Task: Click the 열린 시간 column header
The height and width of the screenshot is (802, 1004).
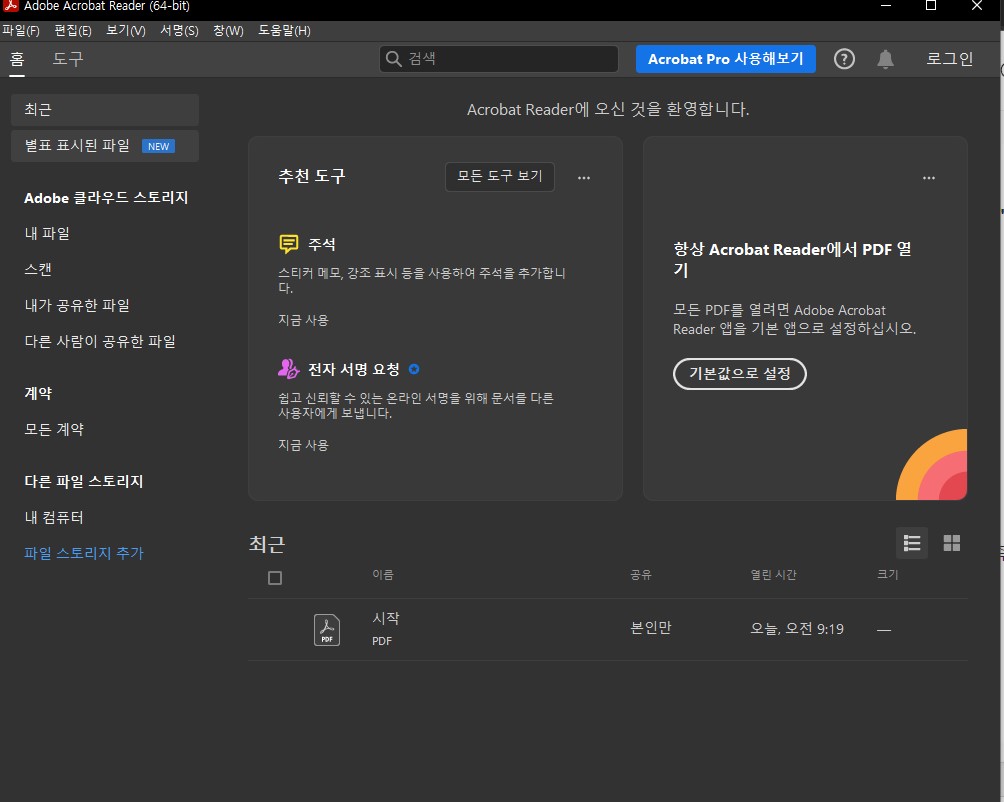Action: tap(773, 575)
